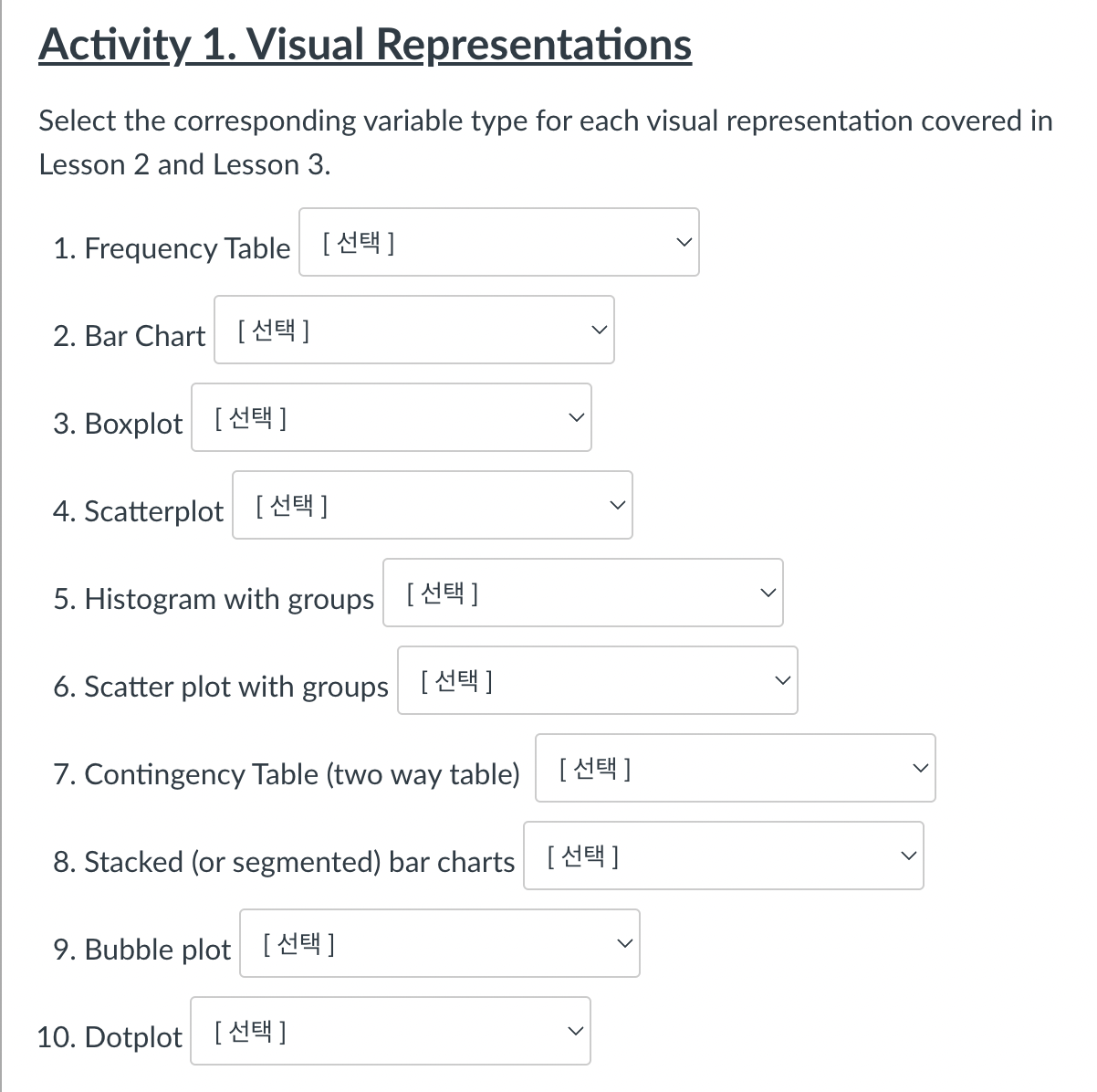Open the Scatter plot with groups dropdown
Viewport: 1097px width, 1092px height.
click(597, 680)
